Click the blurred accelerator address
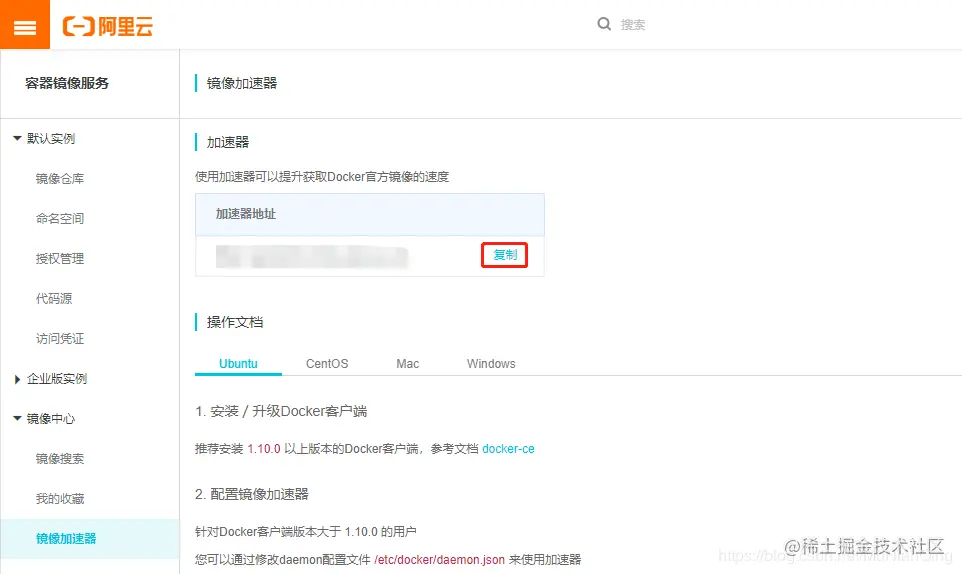 pos(312,256)
